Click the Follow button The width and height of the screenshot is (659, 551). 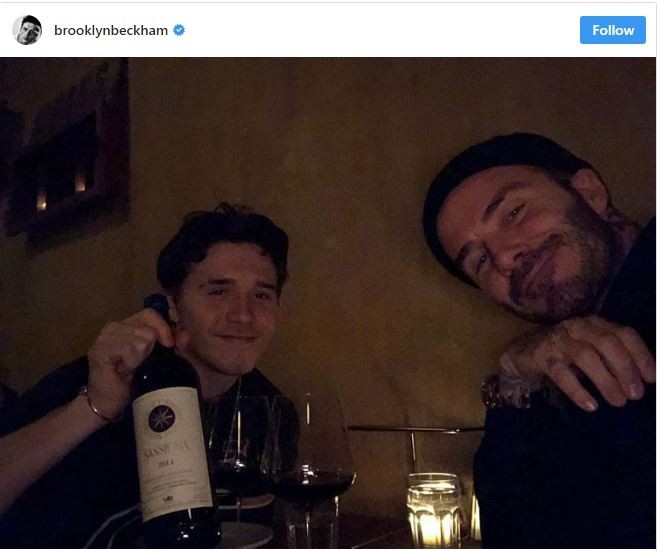[612, 30]
